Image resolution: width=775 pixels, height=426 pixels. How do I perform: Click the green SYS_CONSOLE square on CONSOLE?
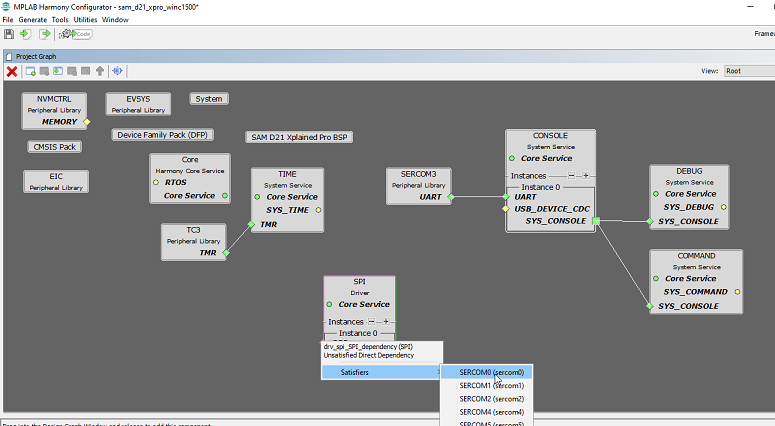coord(596,221)
